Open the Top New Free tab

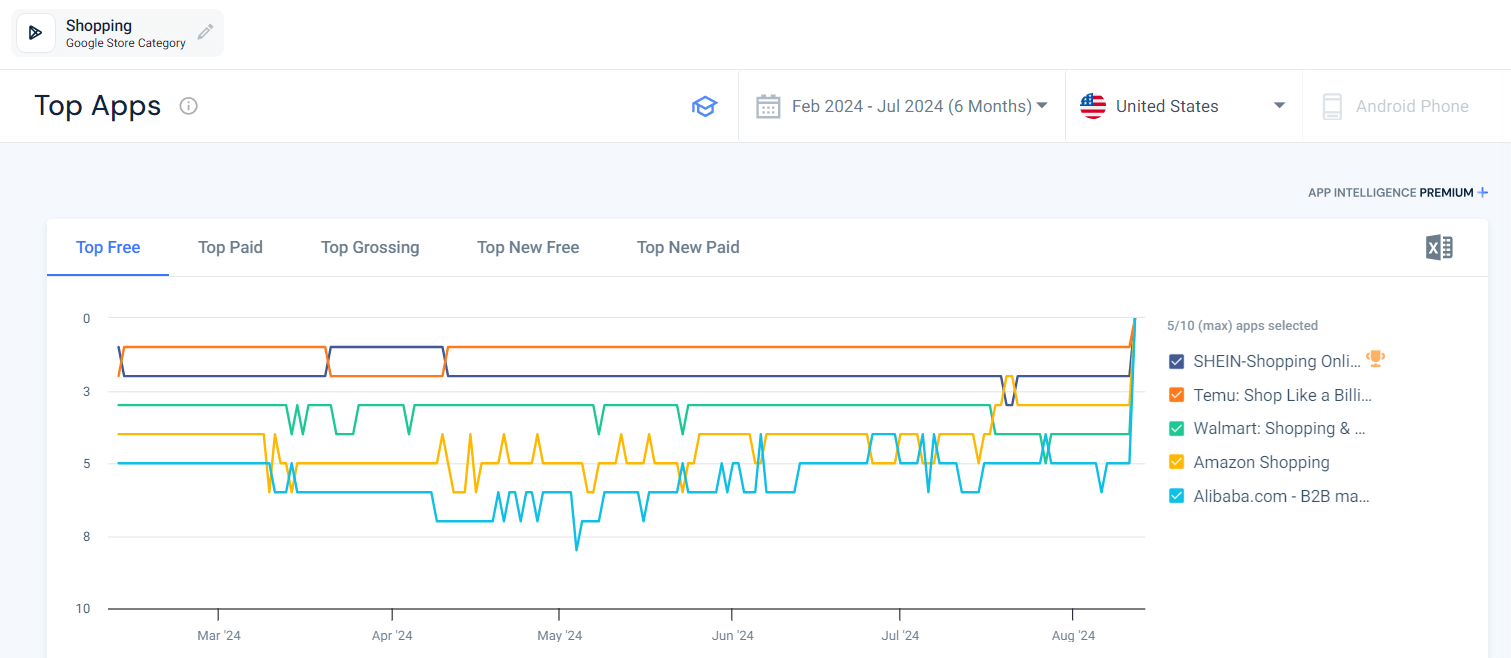tap(528, 247)
